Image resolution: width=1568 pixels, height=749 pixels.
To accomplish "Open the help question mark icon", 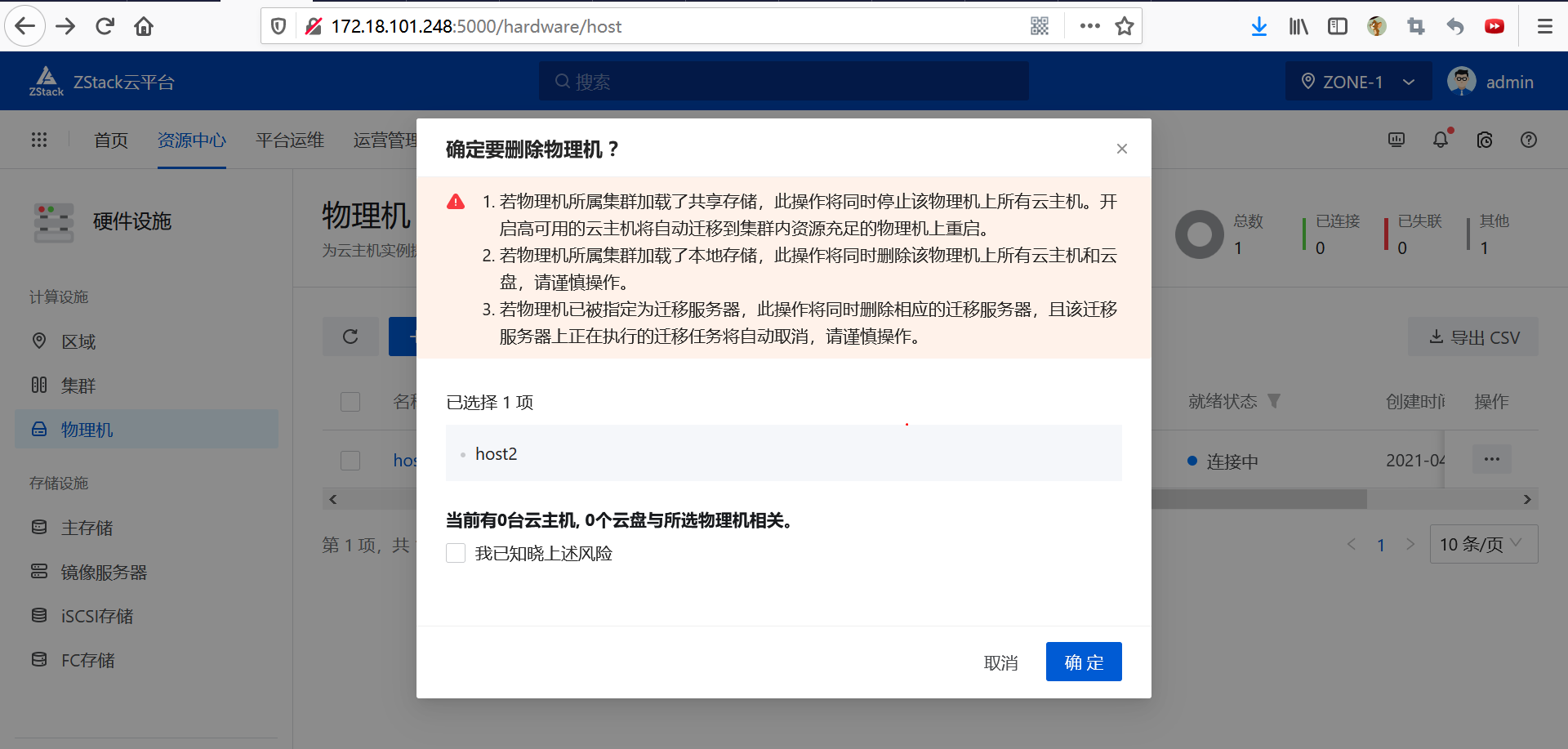I will pyautogui.click(x=1529, y=140).
